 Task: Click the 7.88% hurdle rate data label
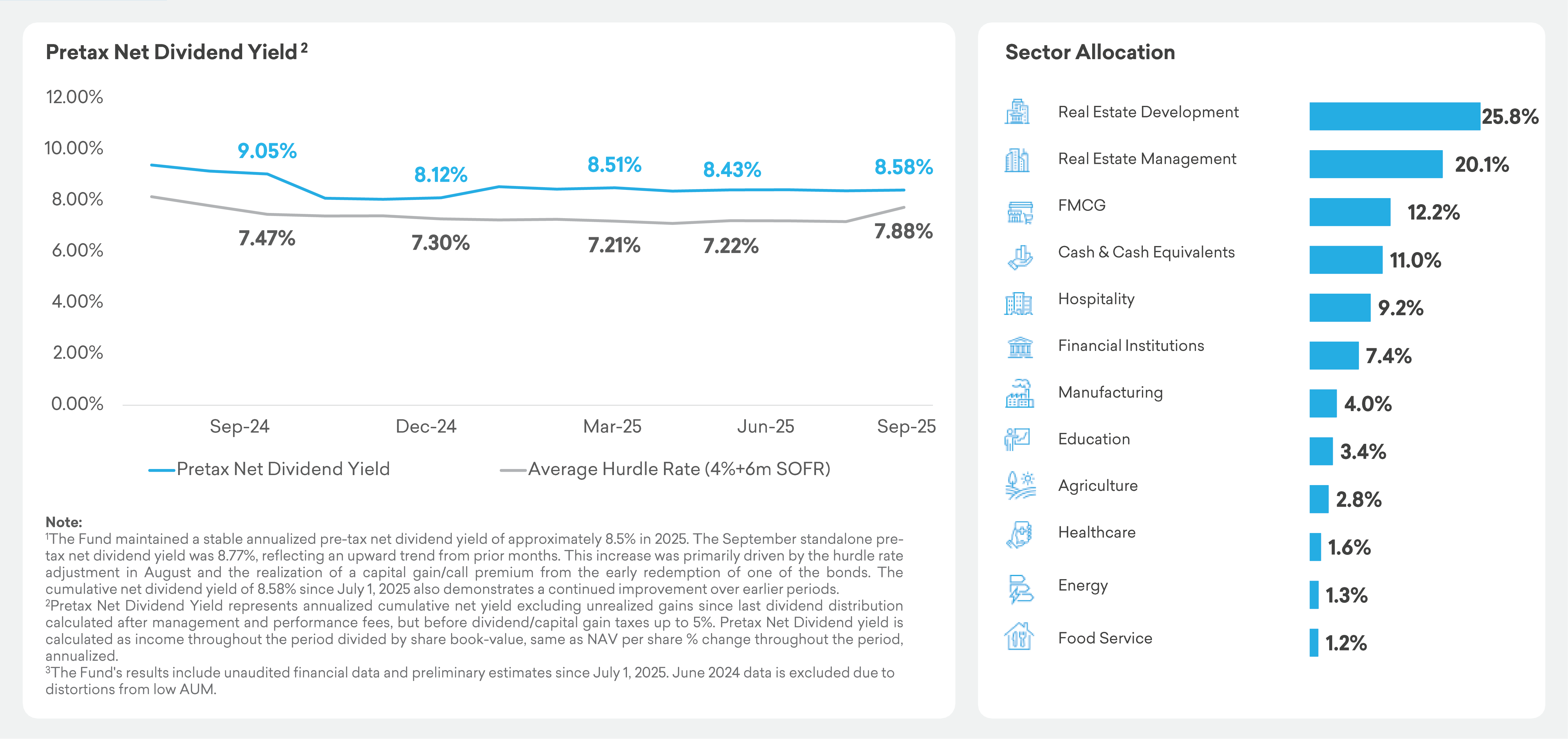[x=903, y=231]
